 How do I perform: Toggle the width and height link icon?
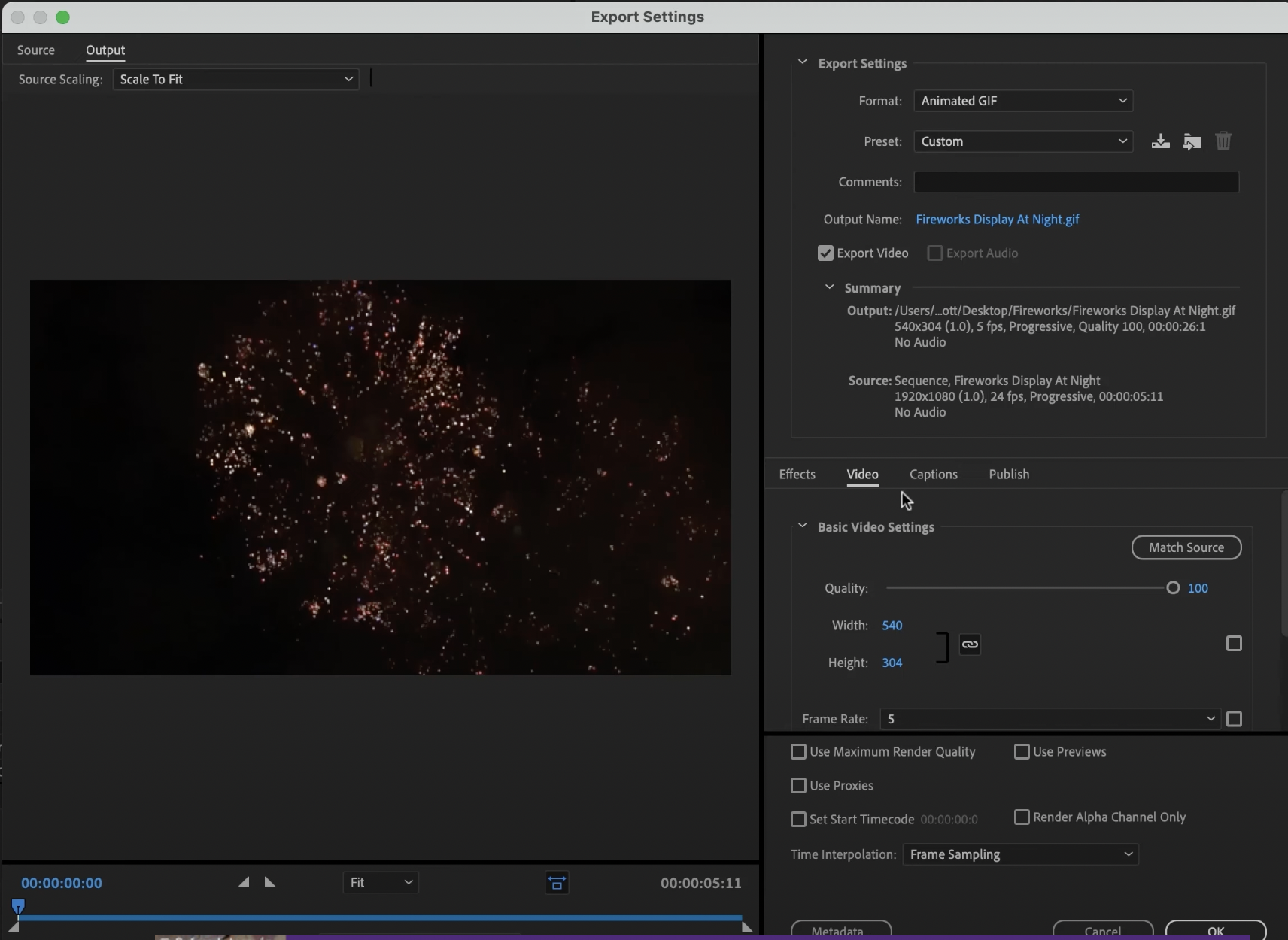pos(970,644)
